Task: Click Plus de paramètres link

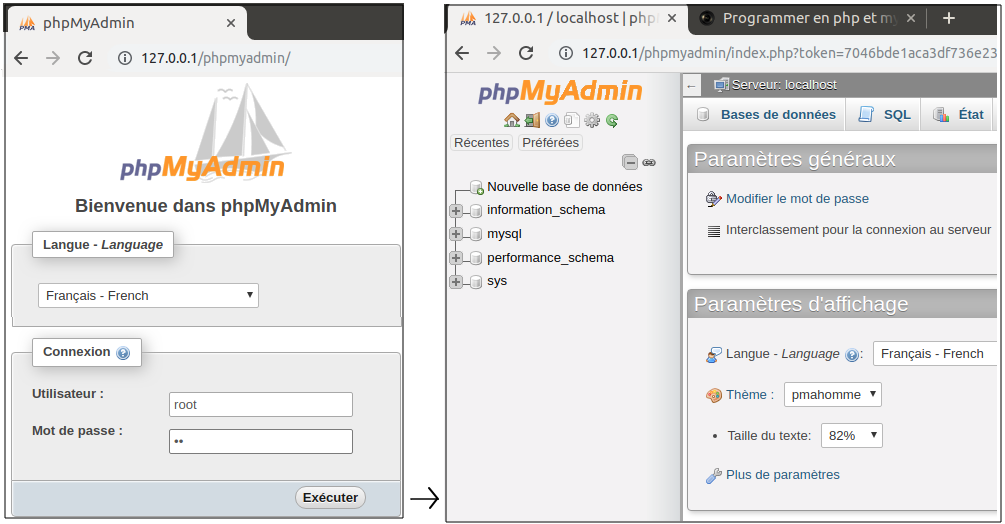Action: click(782, 475)
